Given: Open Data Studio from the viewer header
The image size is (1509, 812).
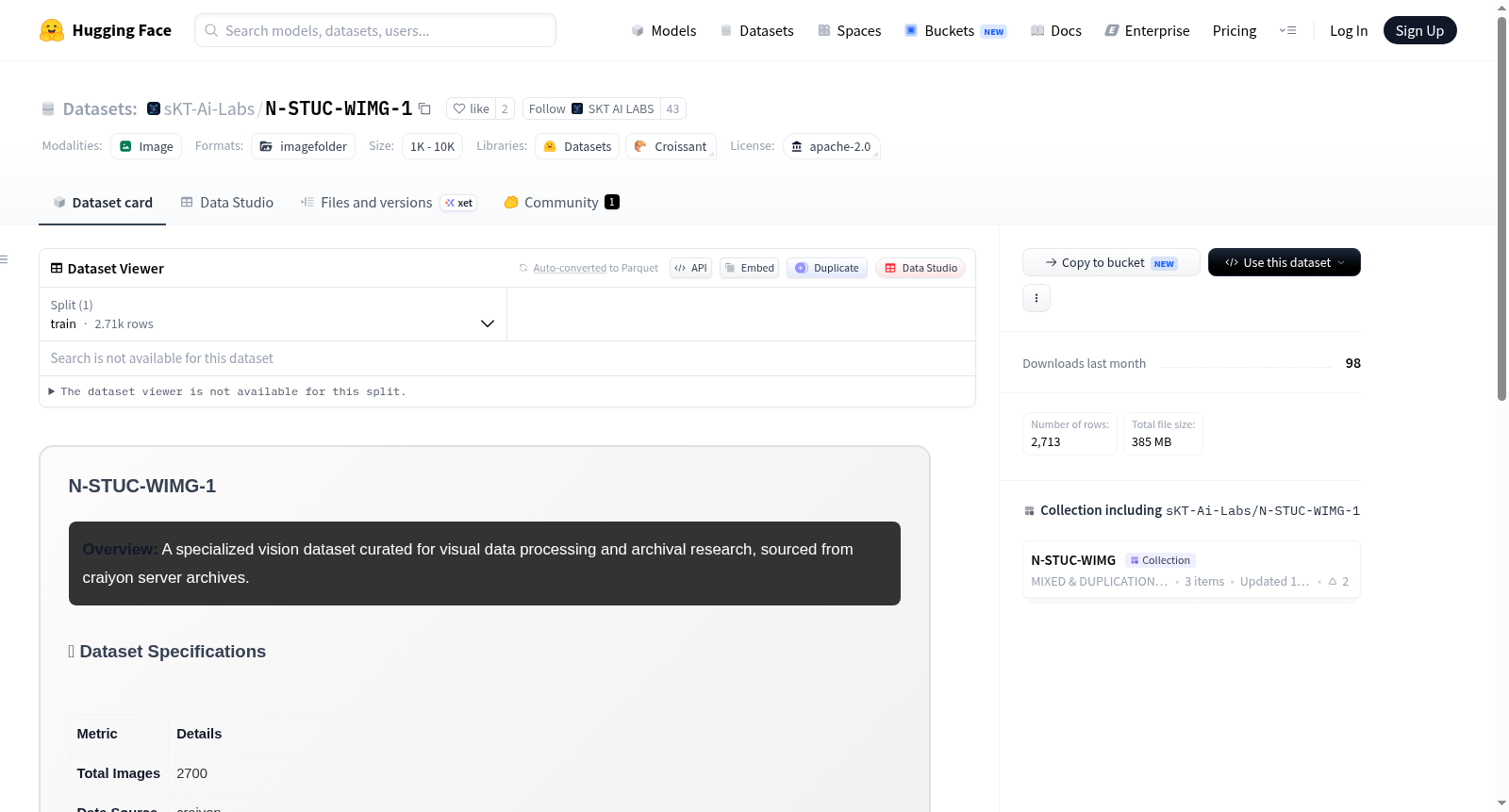Looking at the screenshot, I should tap(920, 268).
